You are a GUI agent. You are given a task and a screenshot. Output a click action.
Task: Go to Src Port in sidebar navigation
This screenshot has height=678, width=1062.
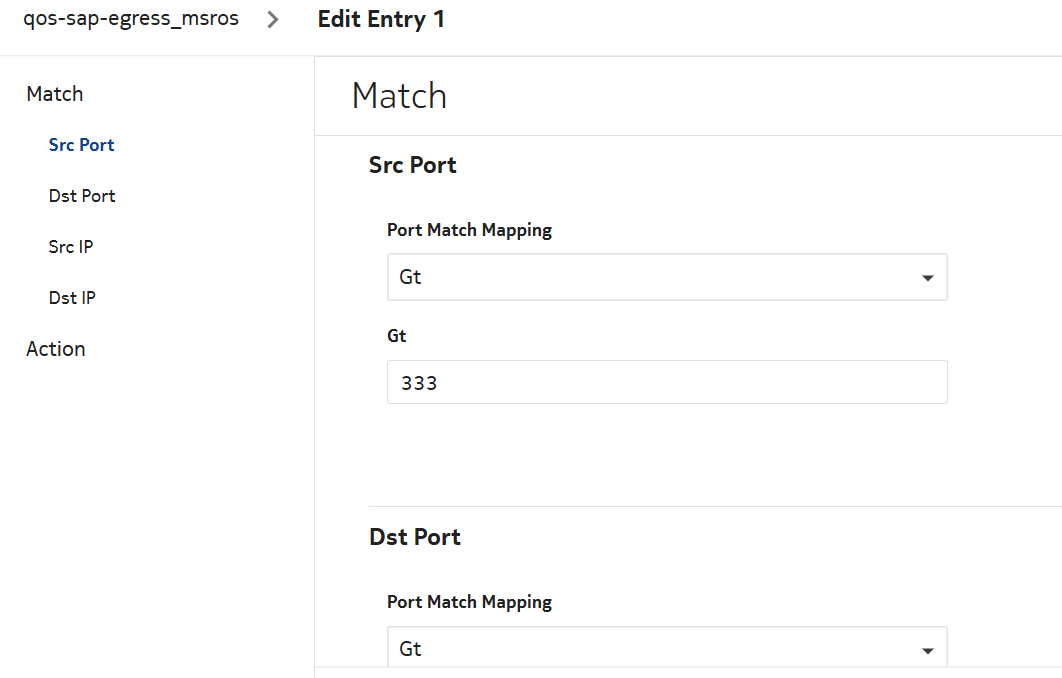81,145
